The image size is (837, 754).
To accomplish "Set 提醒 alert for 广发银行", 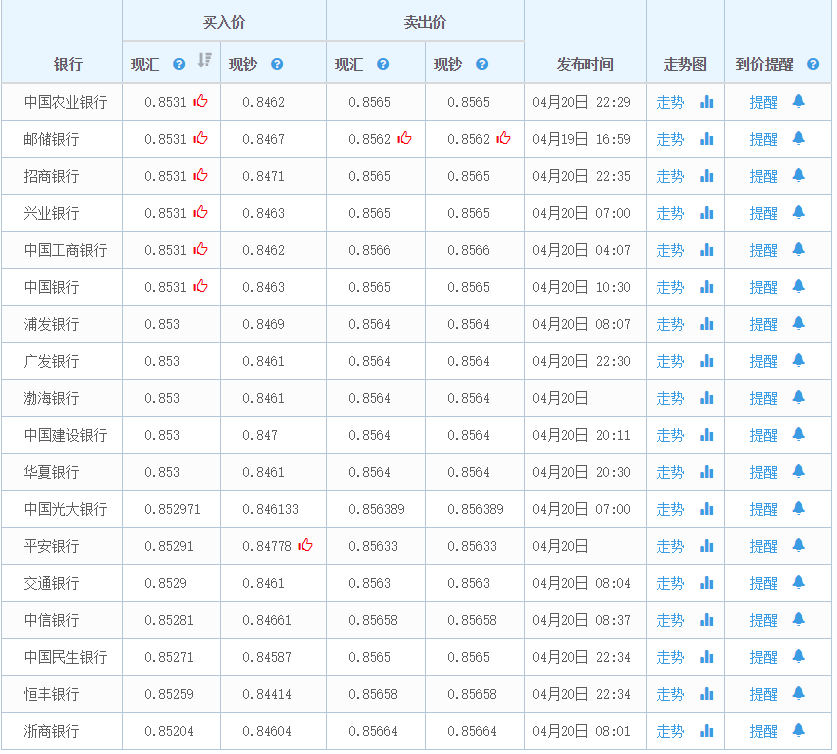I will (763, 361).
